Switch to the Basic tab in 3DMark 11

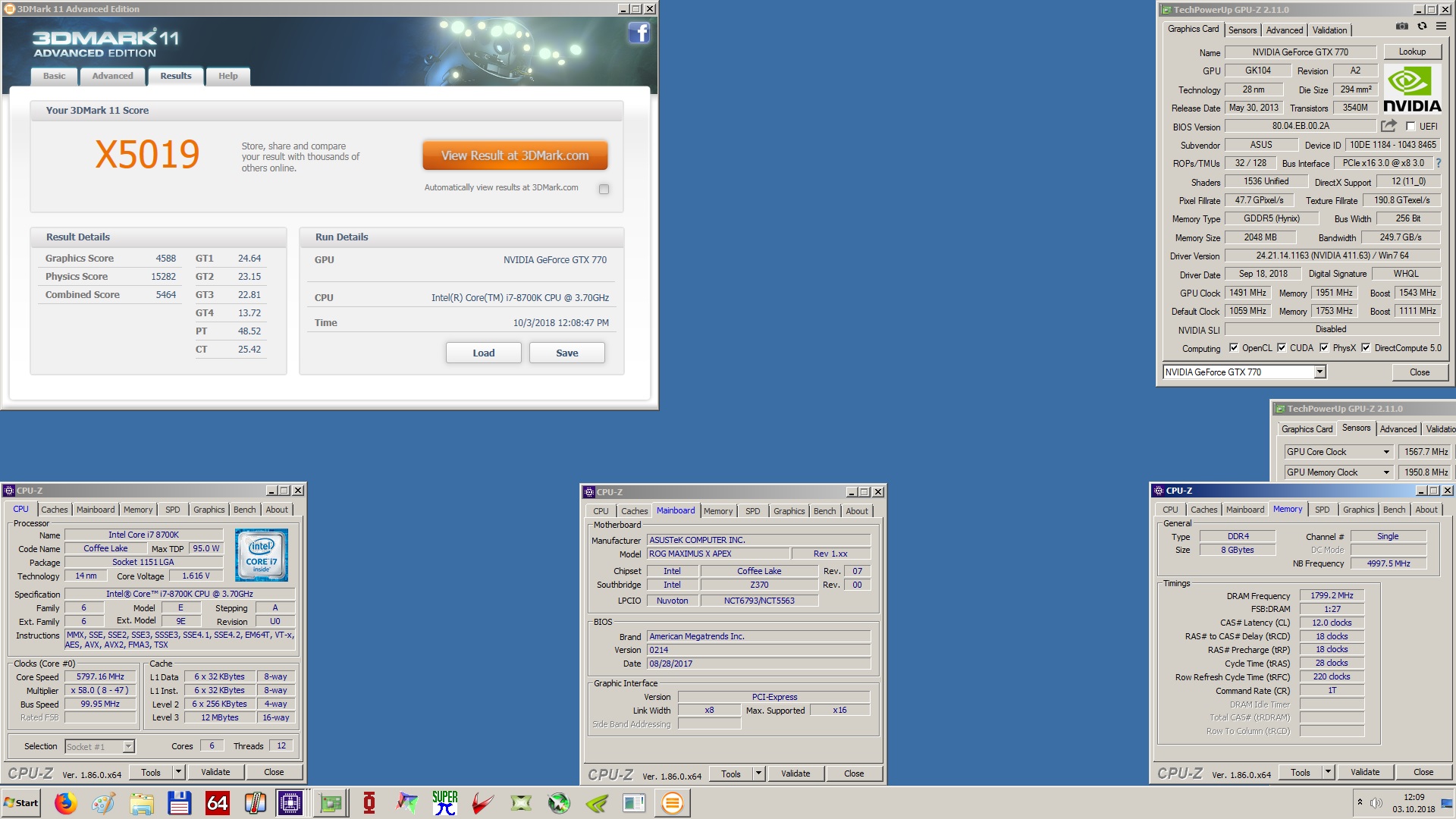click(x=54, y=76)
